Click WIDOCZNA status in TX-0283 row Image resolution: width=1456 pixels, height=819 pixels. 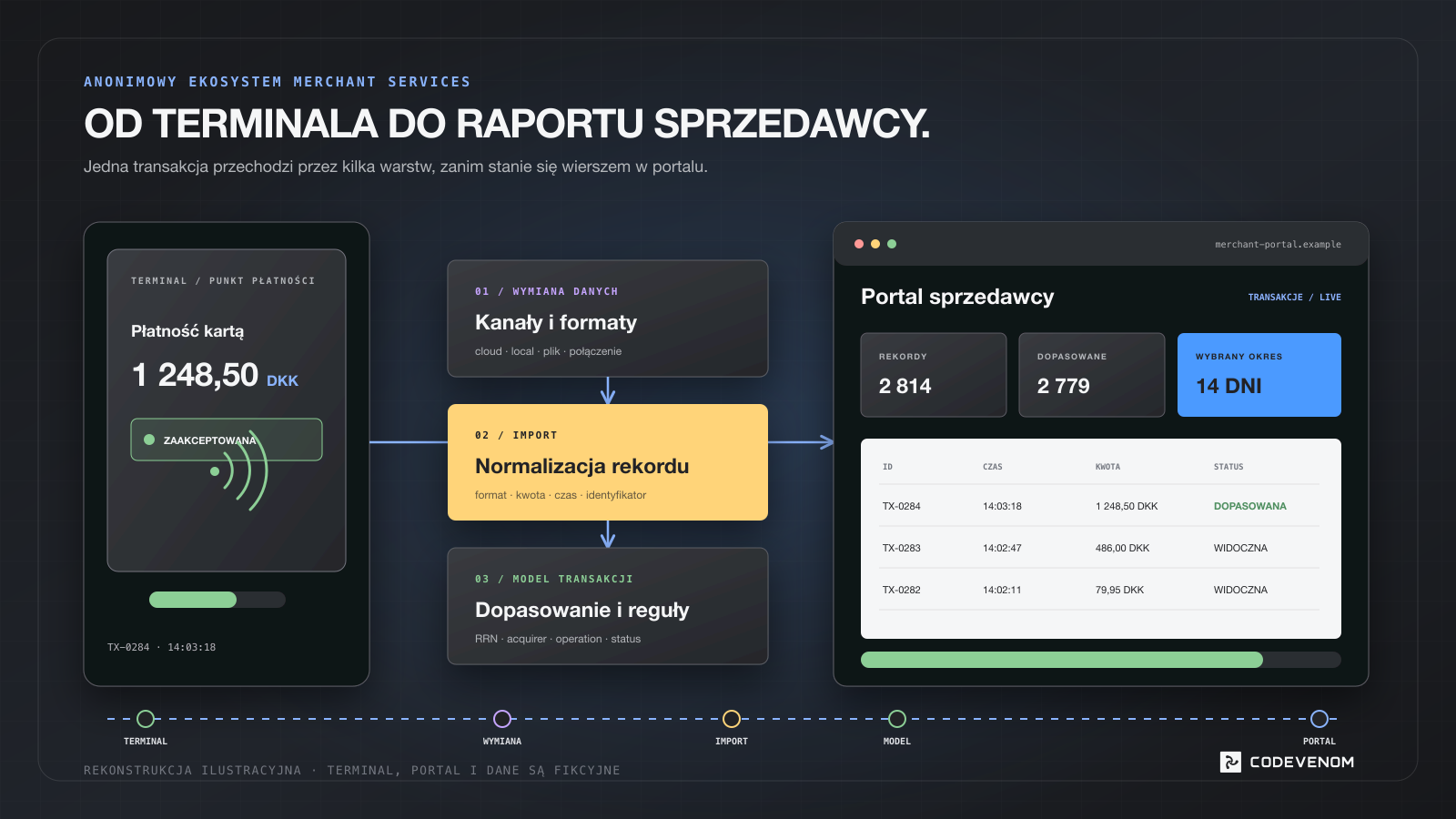[1240, 548]
